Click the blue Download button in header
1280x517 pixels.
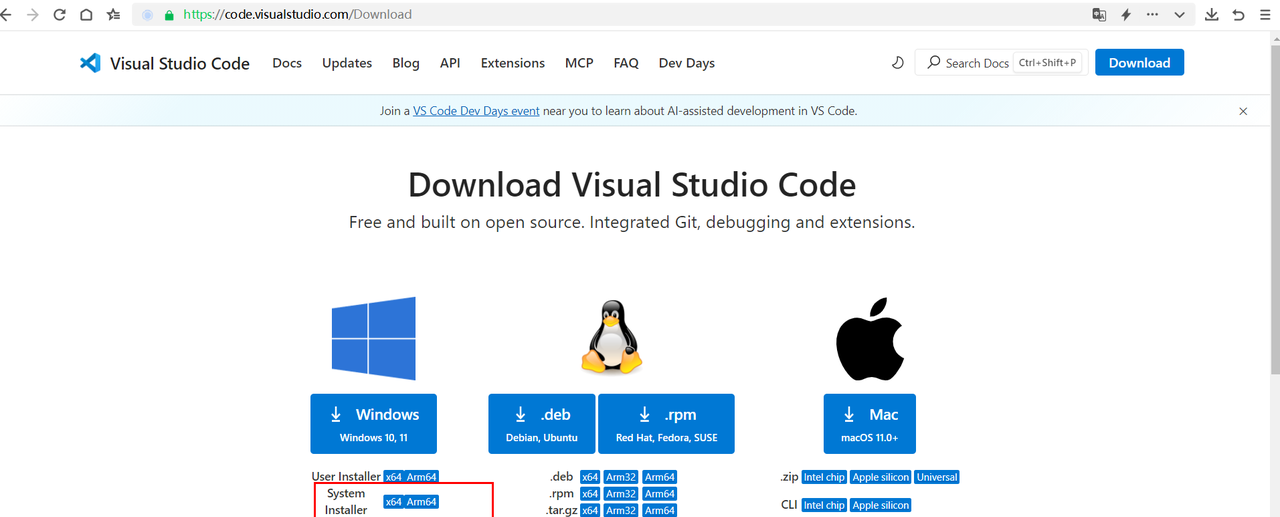[1139, 62]
